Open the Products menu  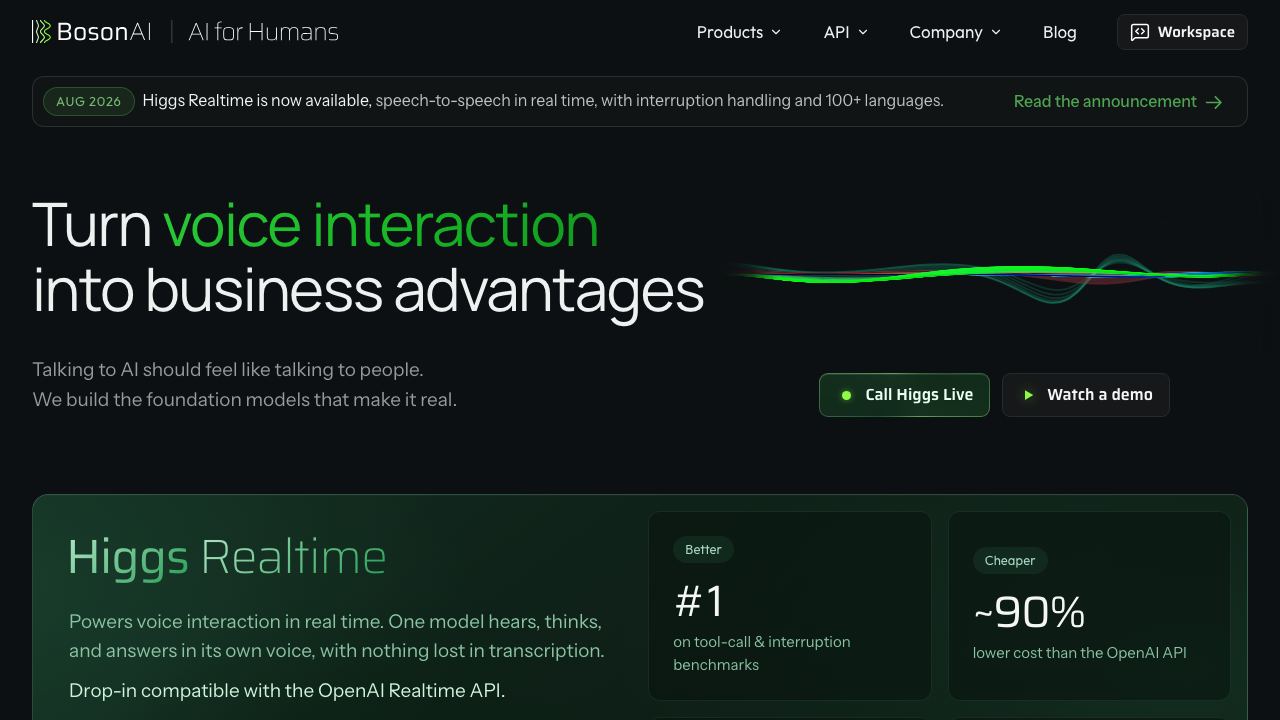click(739, 32)
